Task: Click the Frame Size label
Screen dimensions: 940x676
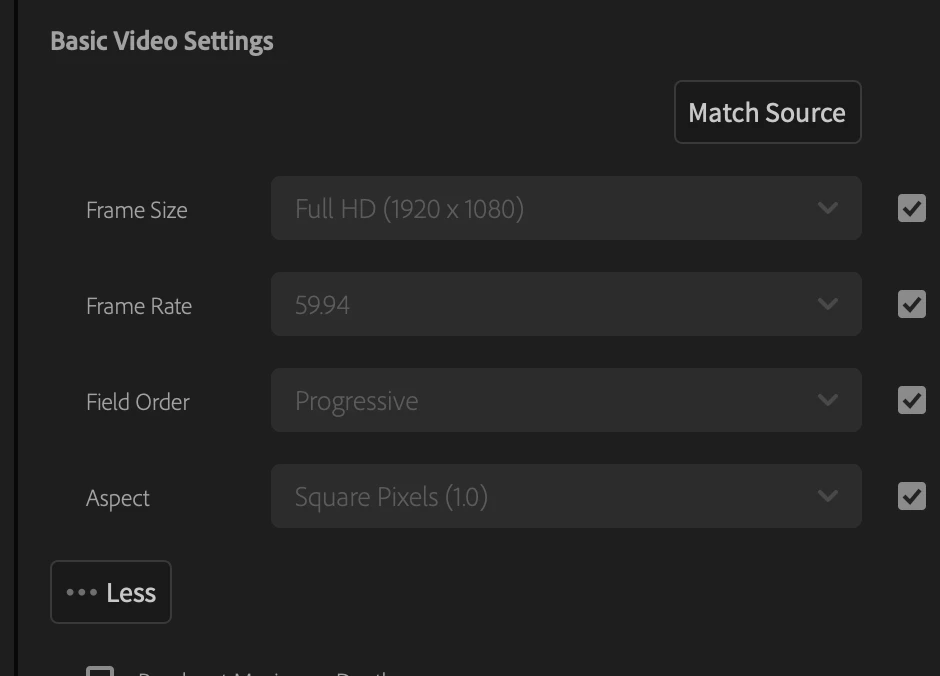Action: (136, 210)
